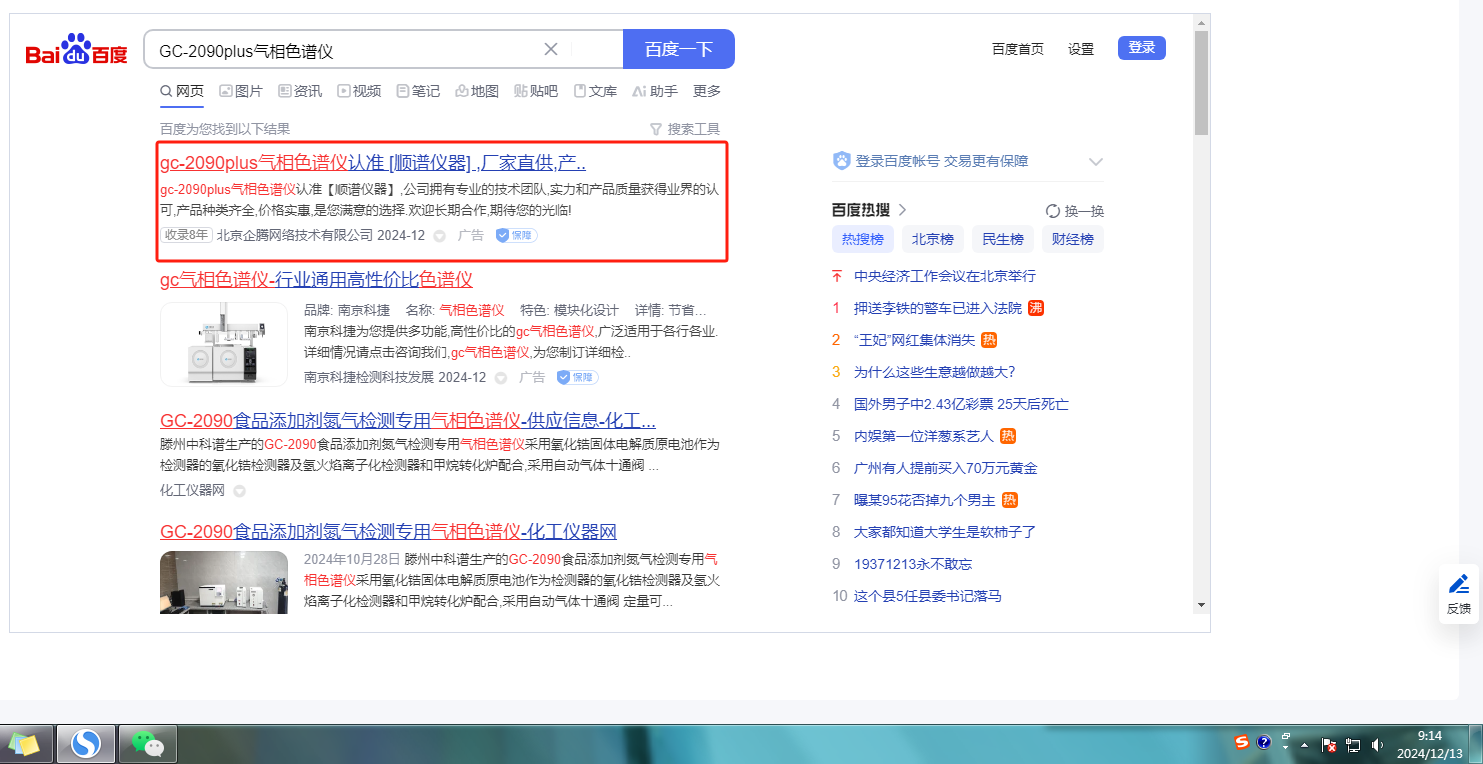Open the dropdown arrow after 北京企腾网络技术有限公司 2024-12
The width and height of the screenshot is (1483, 764).
point(439,236)
